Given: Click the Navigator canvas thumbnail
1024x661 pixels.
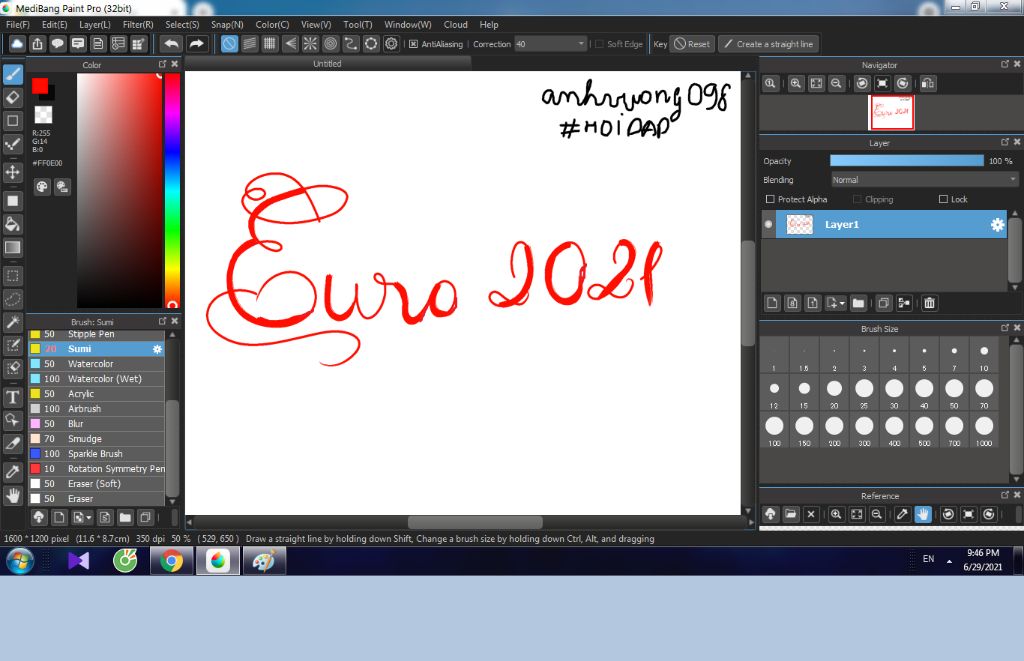Looking at the screenshot, I should [891, 112].
